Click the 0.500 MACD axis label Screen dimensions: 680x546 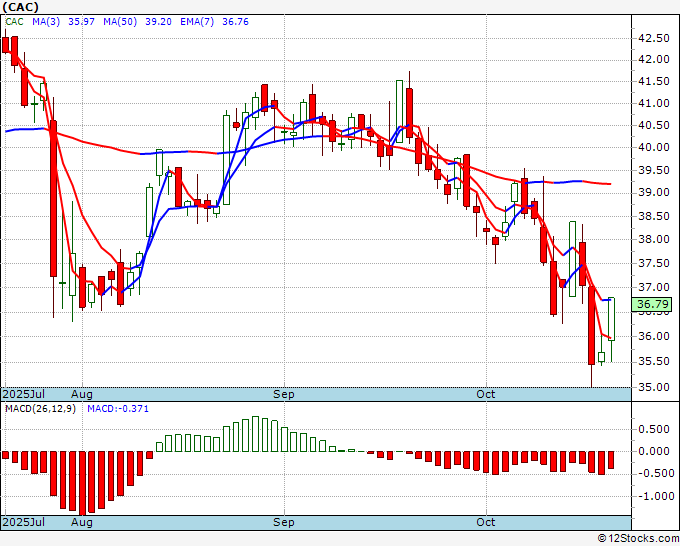654,429
